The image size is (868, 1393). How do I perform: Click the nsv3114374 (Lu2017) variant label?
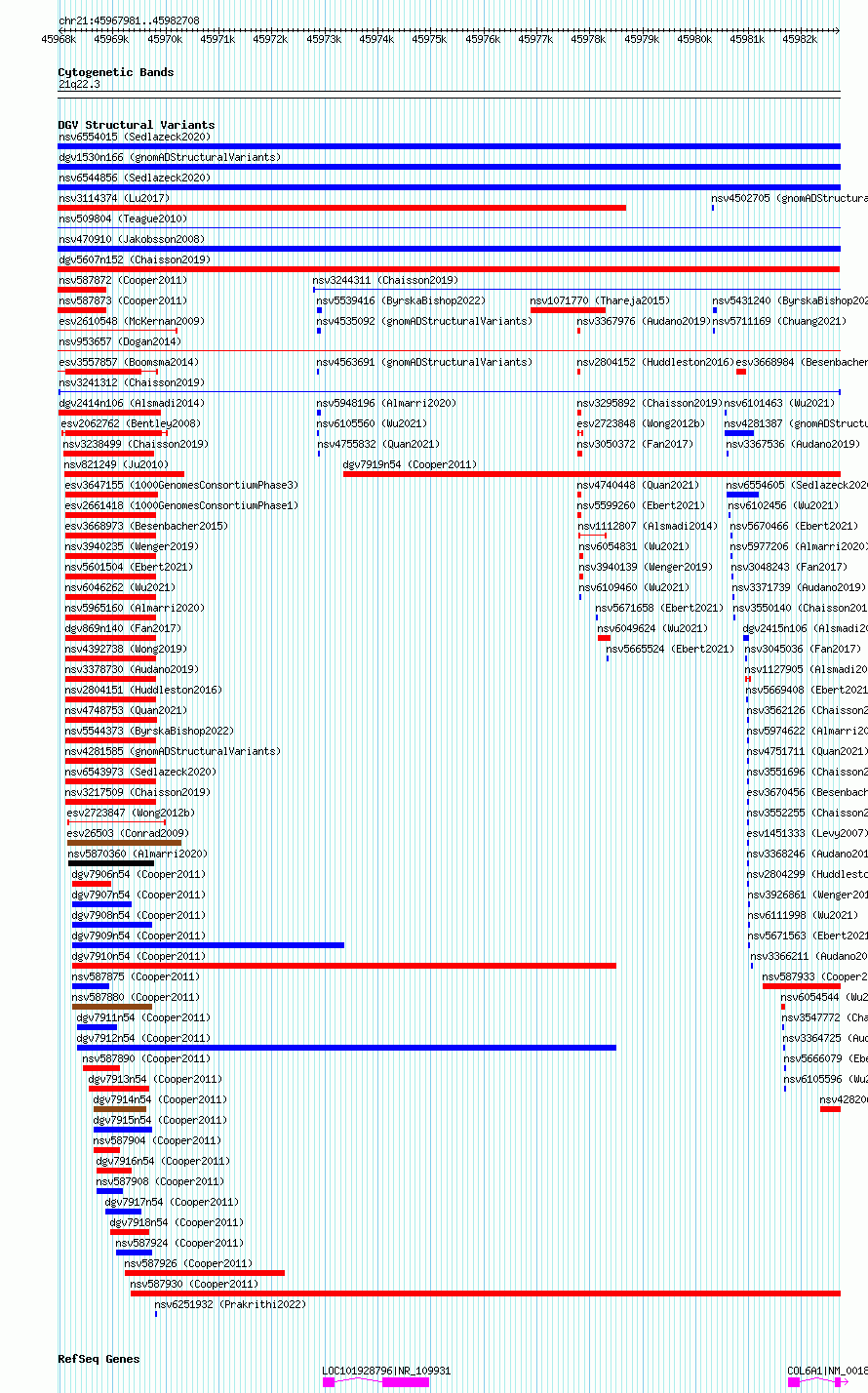(113, 198)
